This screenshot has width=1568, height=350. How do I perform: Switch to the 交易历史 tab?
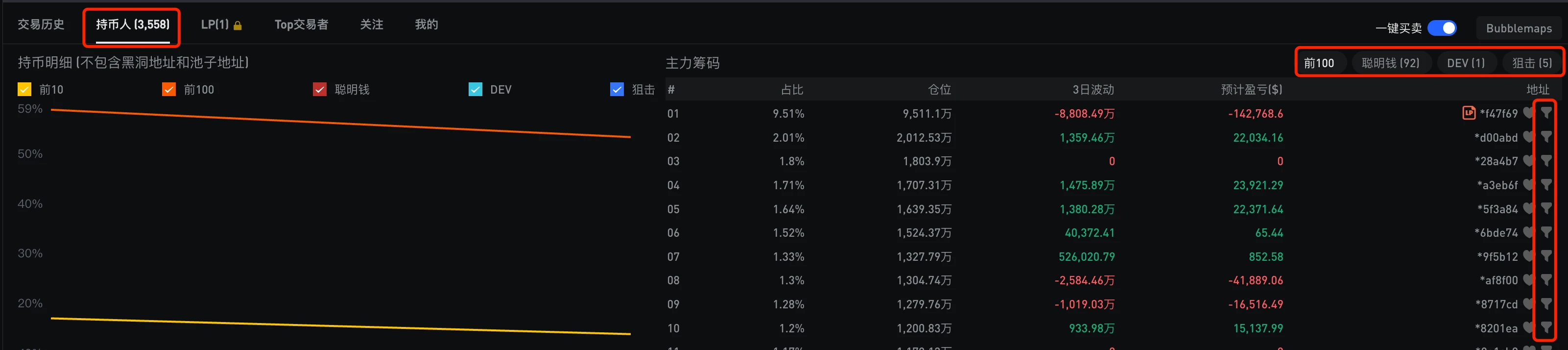pos(41,25)
